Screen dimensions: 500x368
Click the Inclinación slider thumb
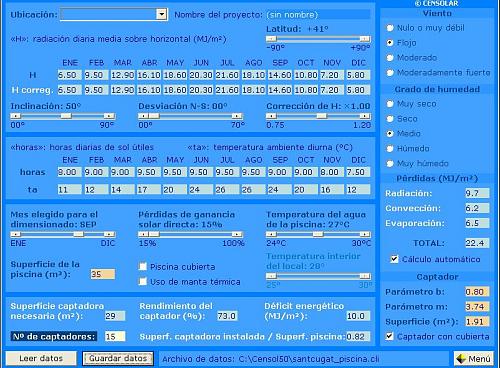point(66,116)
